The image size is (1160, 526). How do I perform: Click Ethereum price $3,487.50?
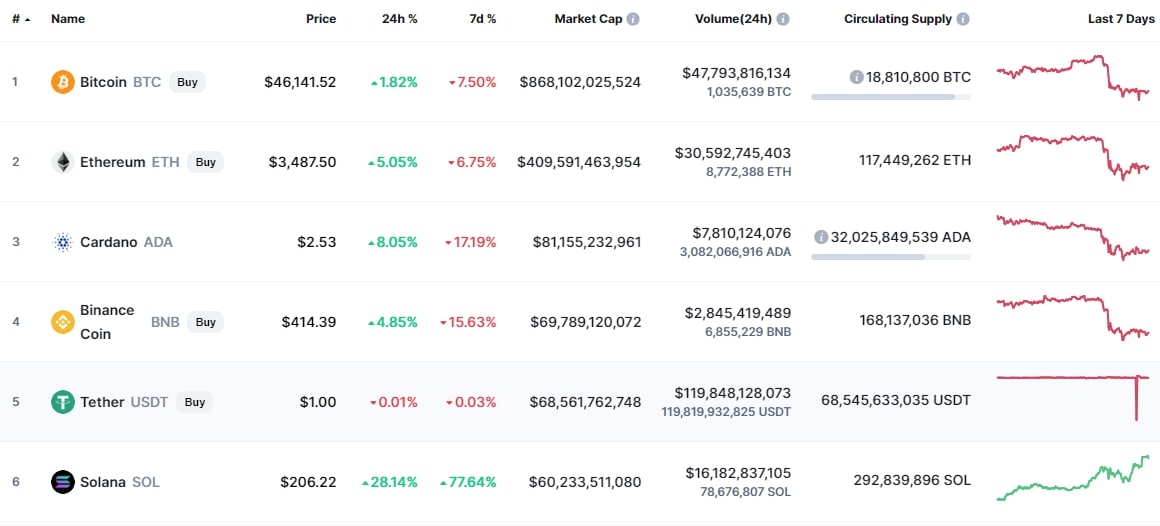coord(303,162)
